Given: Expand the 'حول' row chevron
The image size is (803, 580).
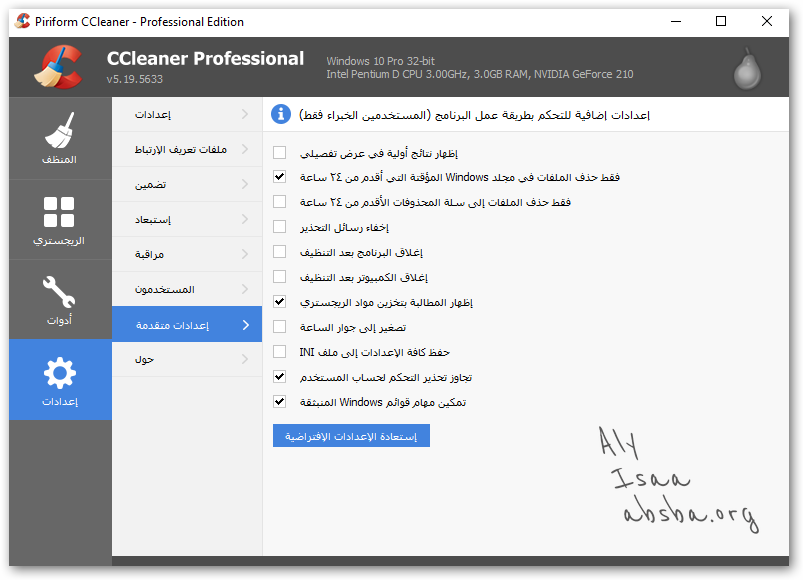Looking at the screenshot, I should (x=246, y=359).
